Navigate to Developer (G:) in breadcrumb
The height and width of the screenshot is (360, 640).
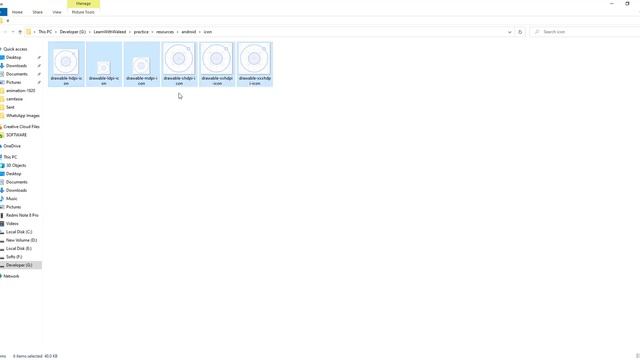73,32
